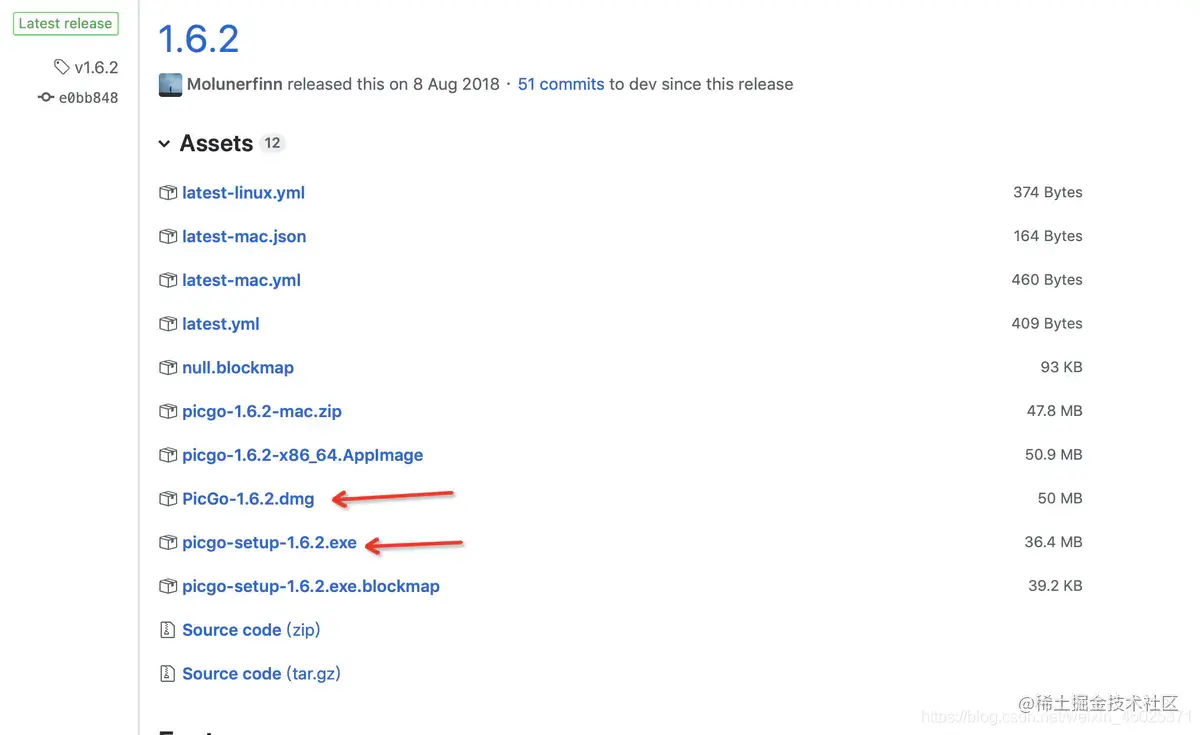
Task: Select the 39.2 KB size text
Action: click(x=1055, y=586)
